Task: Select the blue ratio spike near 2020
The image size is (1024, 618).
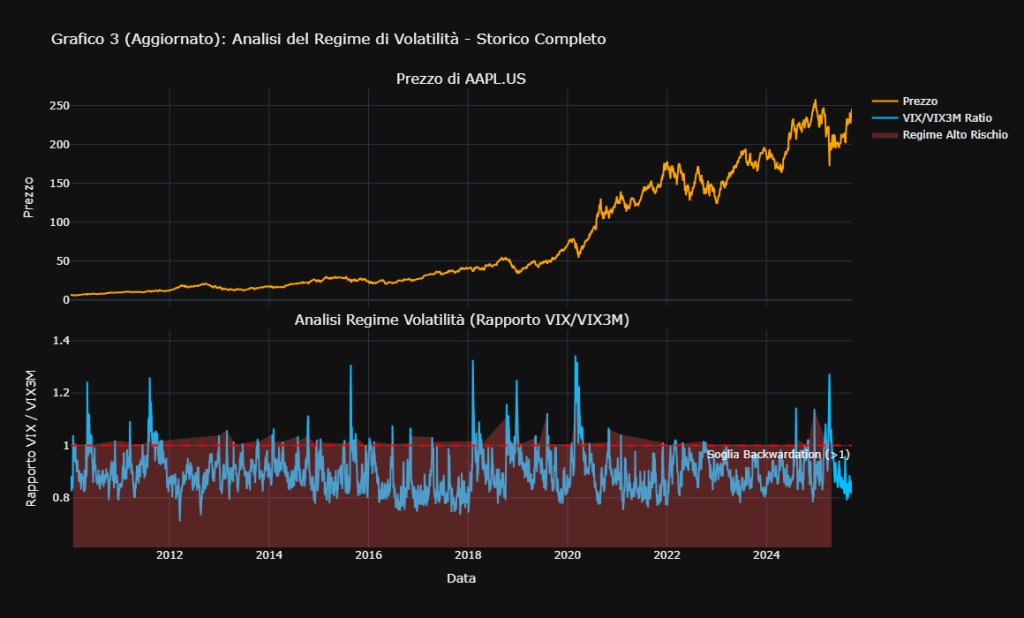Action: [577, 360]
